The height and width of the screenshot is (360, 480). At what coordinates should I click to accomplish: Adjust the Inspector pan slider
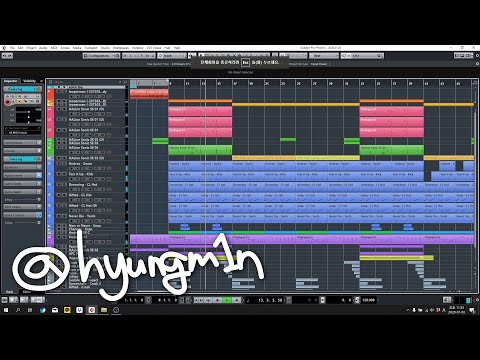(x=28, y=115)
